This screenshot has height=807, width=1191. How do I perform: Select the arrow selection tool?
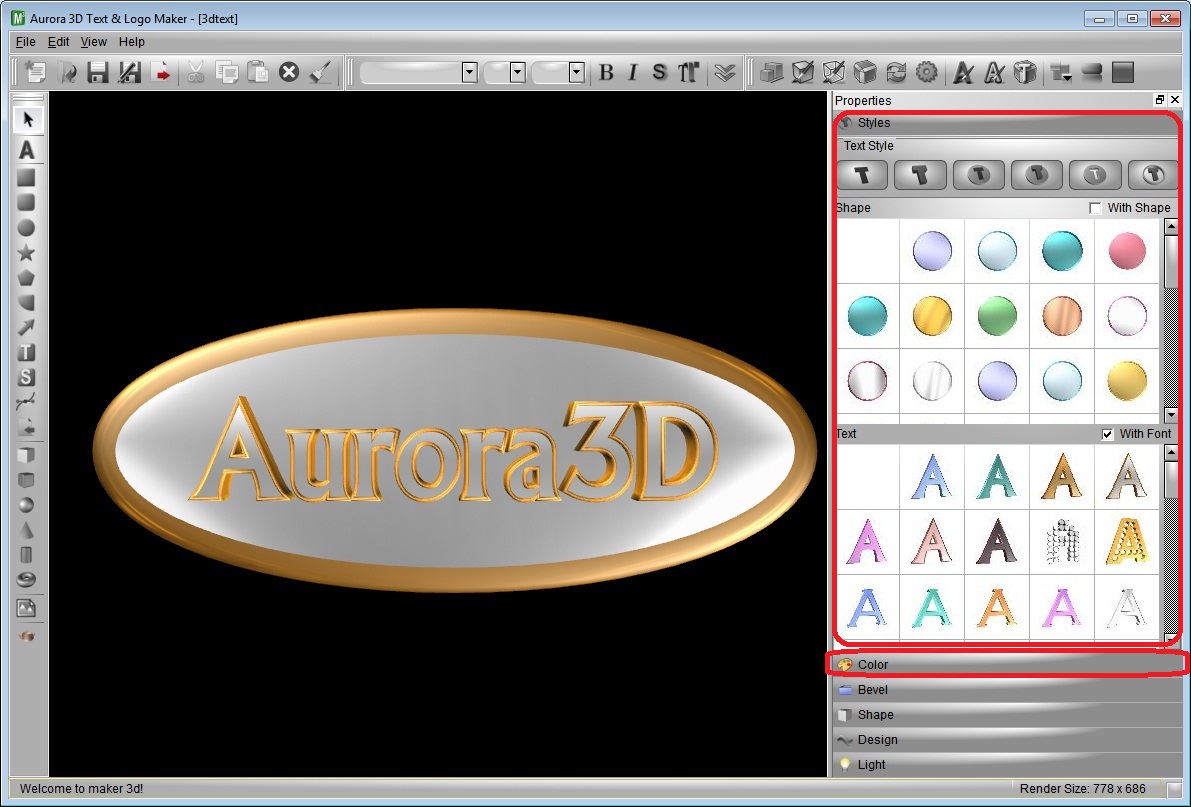(x=28, y=117)
